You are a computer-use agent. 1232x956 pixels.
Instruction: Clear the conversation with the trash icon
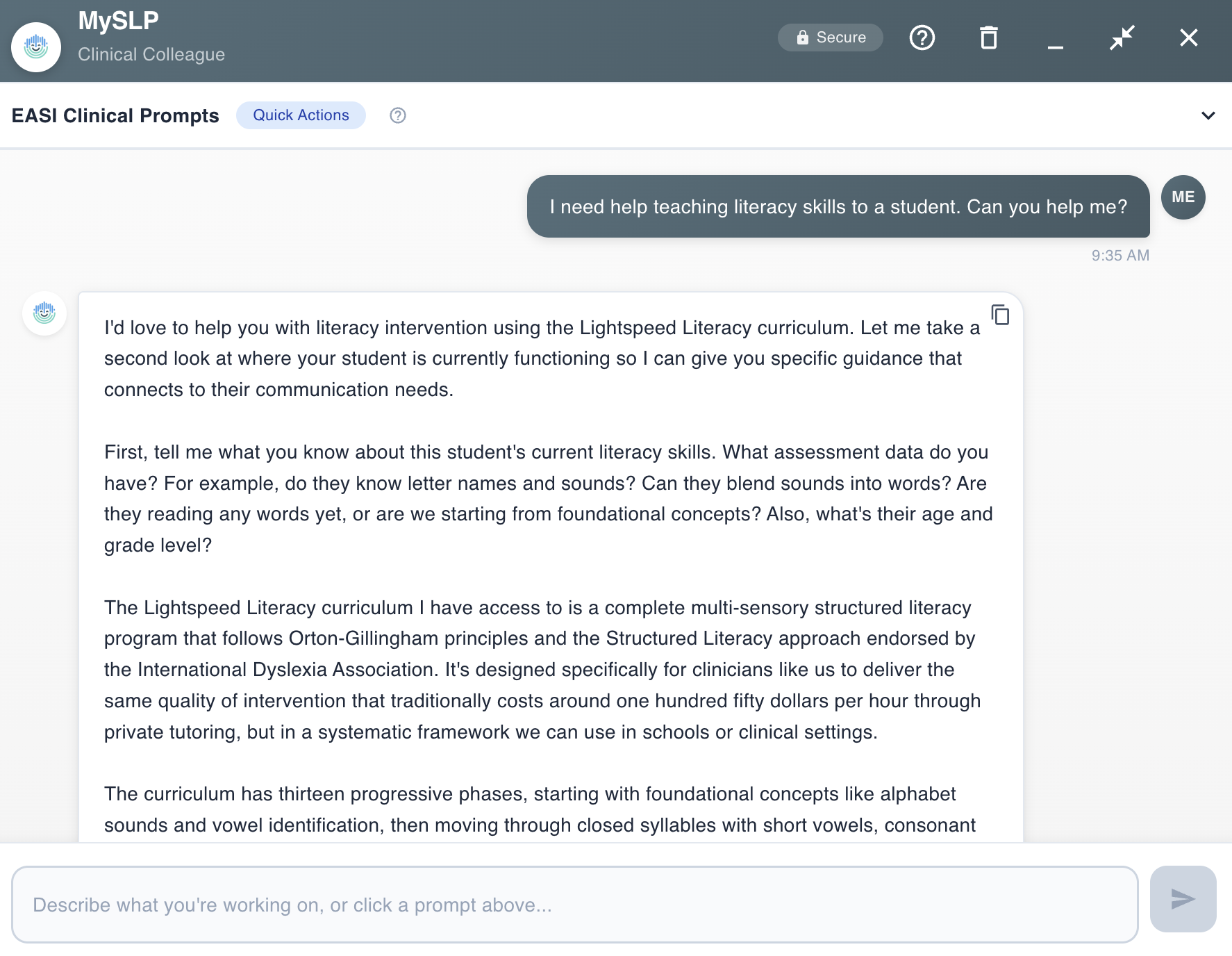(x=989, y=38)
